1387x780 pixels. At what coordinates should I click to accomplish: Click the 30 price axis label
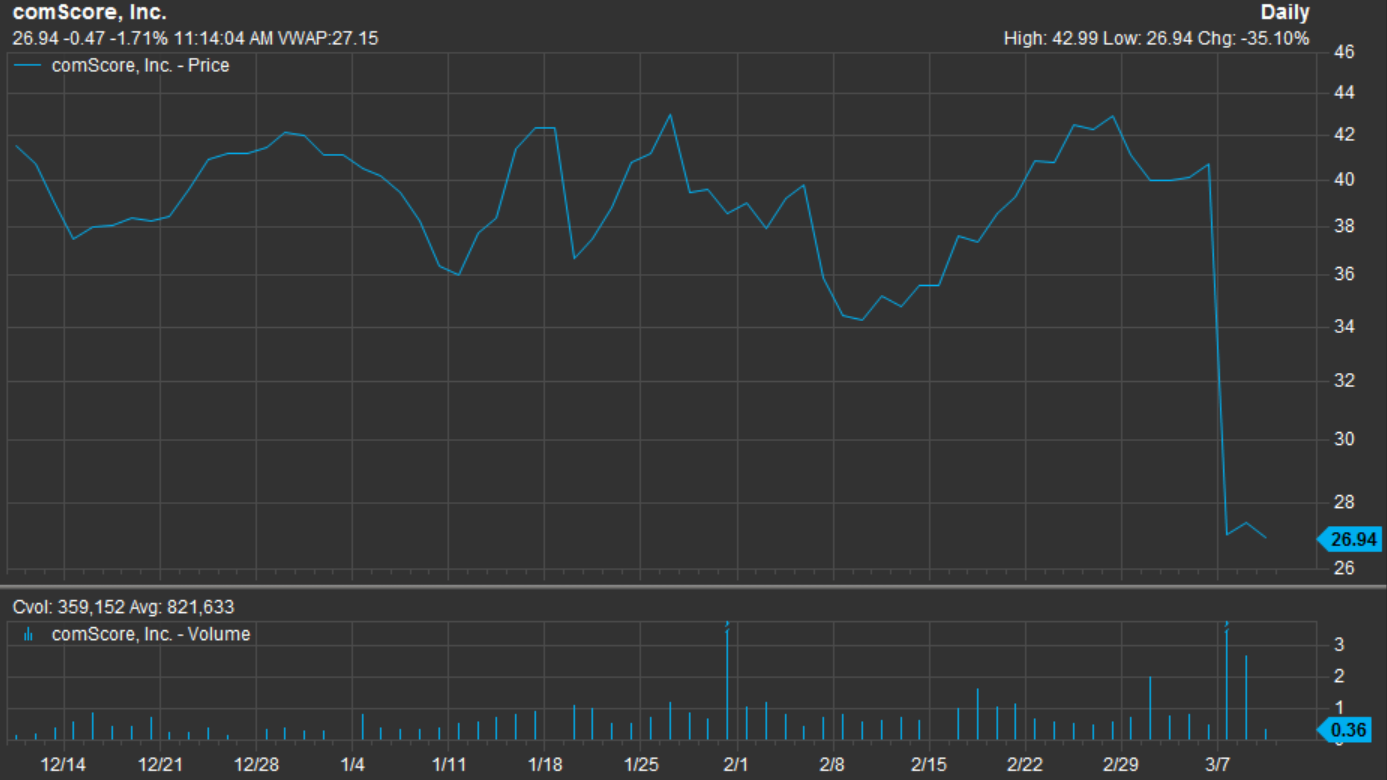click(1344, 439)
